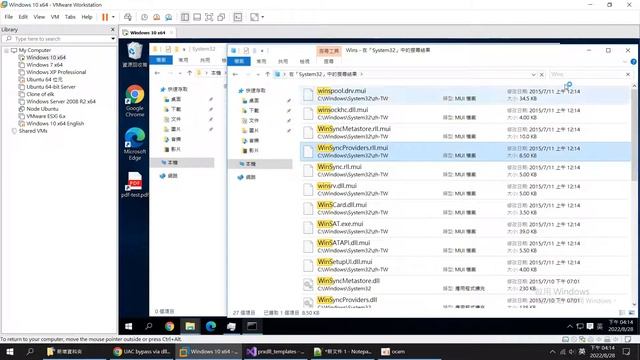Open guest Windows Start menu
Image resolution: width=640 pixels, height=360 pixels.
129,326
